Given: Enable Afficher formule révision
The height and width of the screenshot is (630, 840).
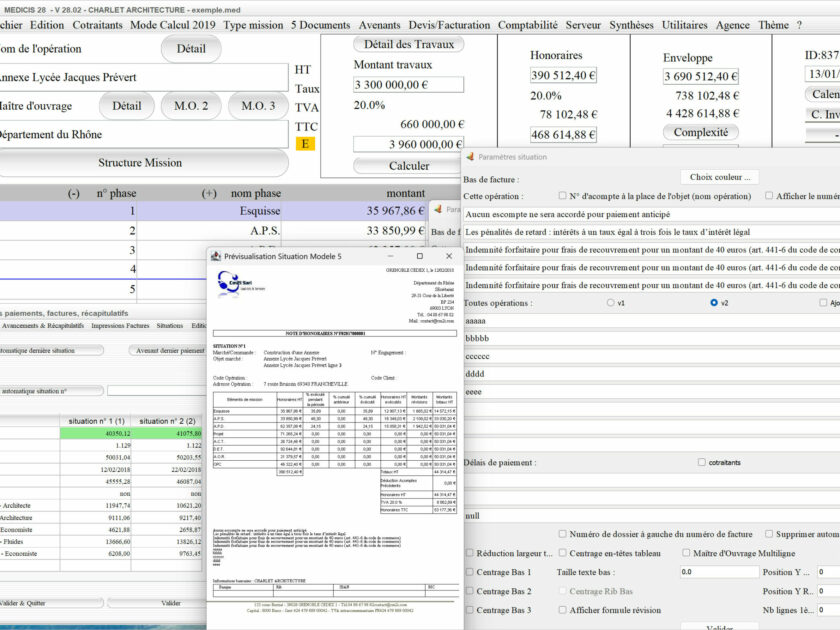Looking at the screenshot, I should (x=562, y=610).
